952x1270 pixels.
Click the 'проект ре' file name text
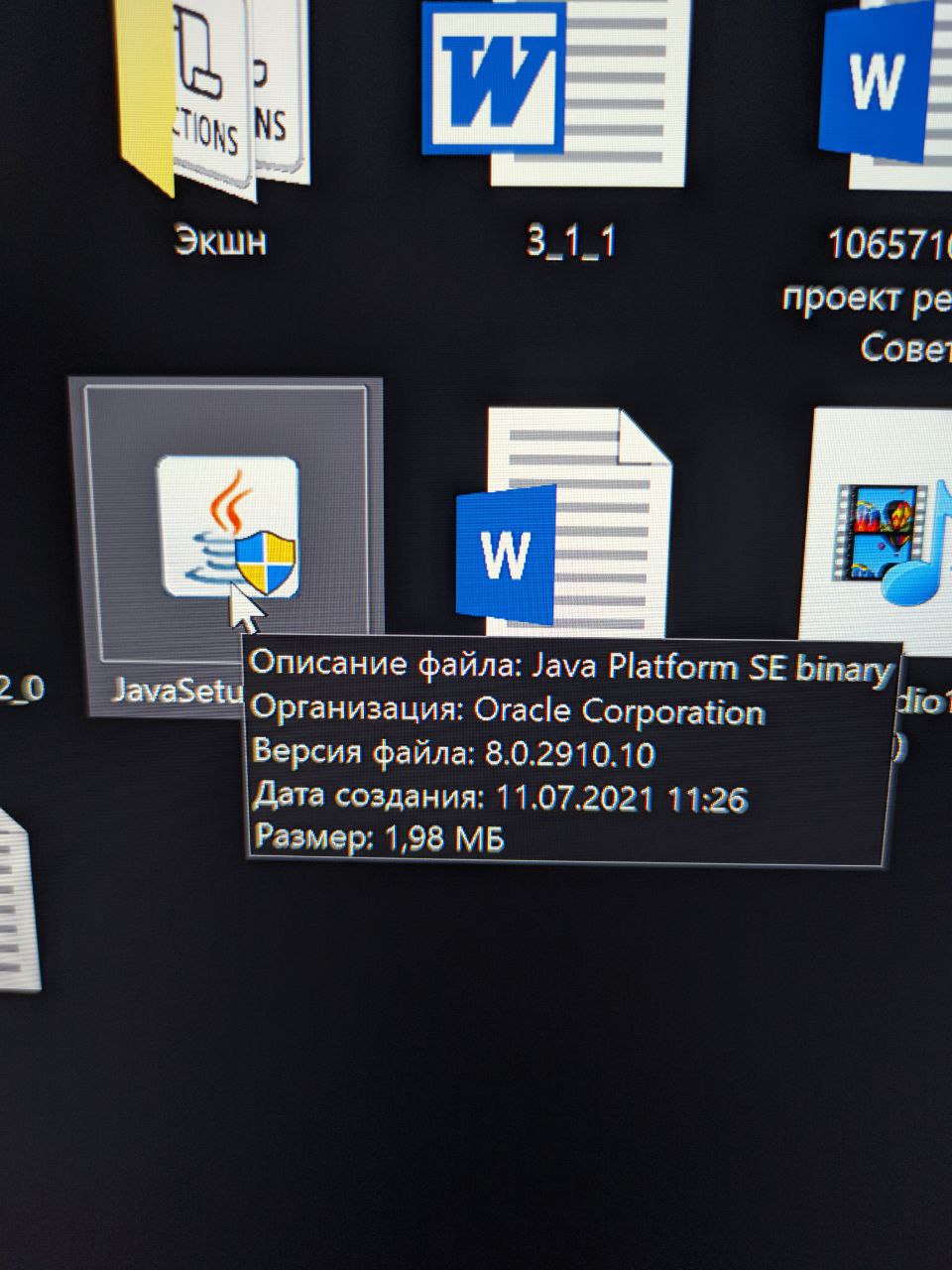tap(867, 298)
